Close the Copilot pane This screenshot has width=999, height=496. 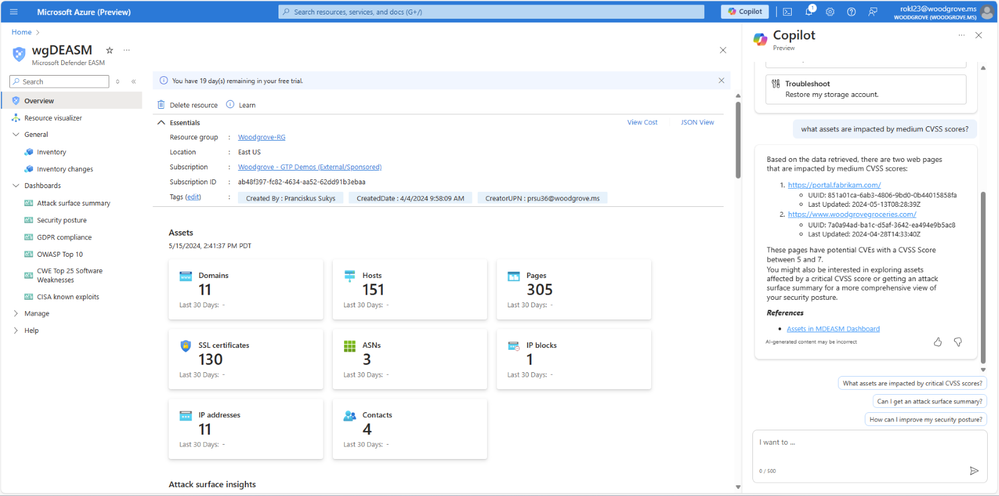979,36
